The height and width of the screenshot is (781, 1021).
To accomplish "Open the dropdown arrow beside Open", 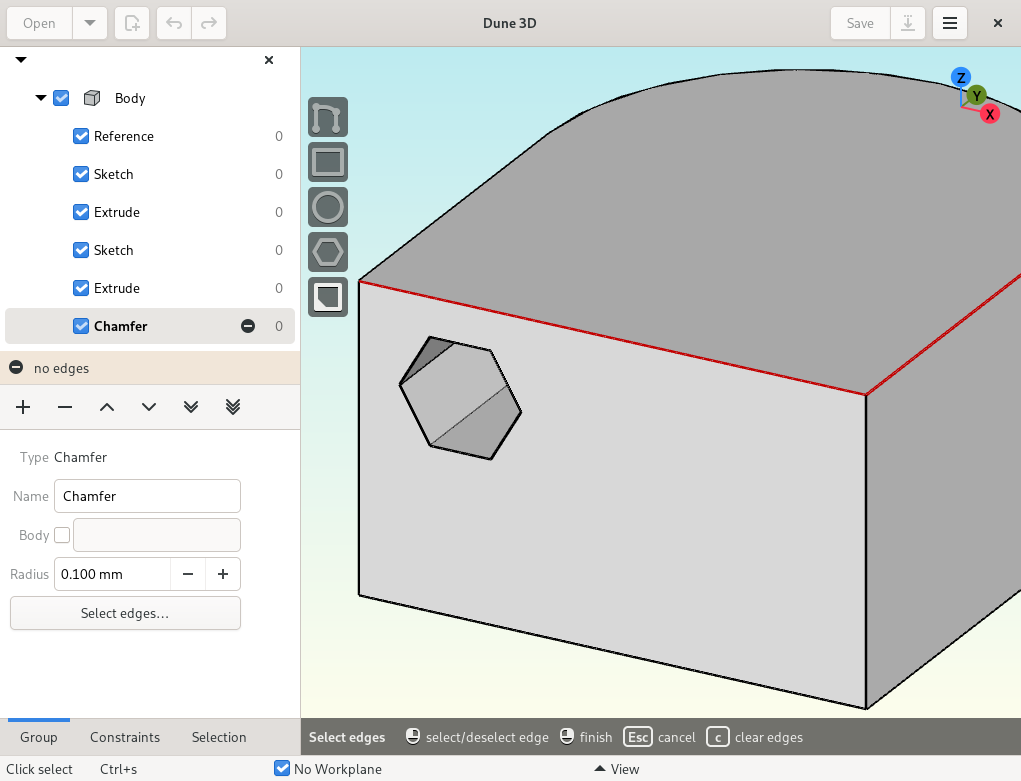I will coord(90,23).
